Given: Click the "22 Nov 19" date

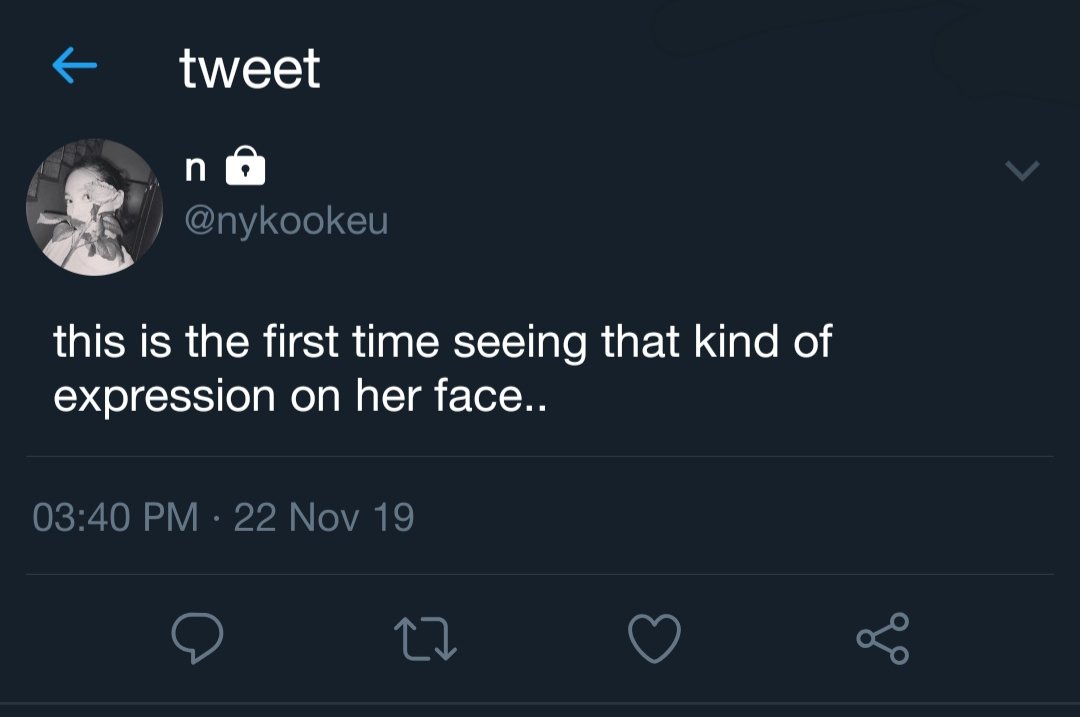Looking at the screenshot, I should click(x=323, y=518).
